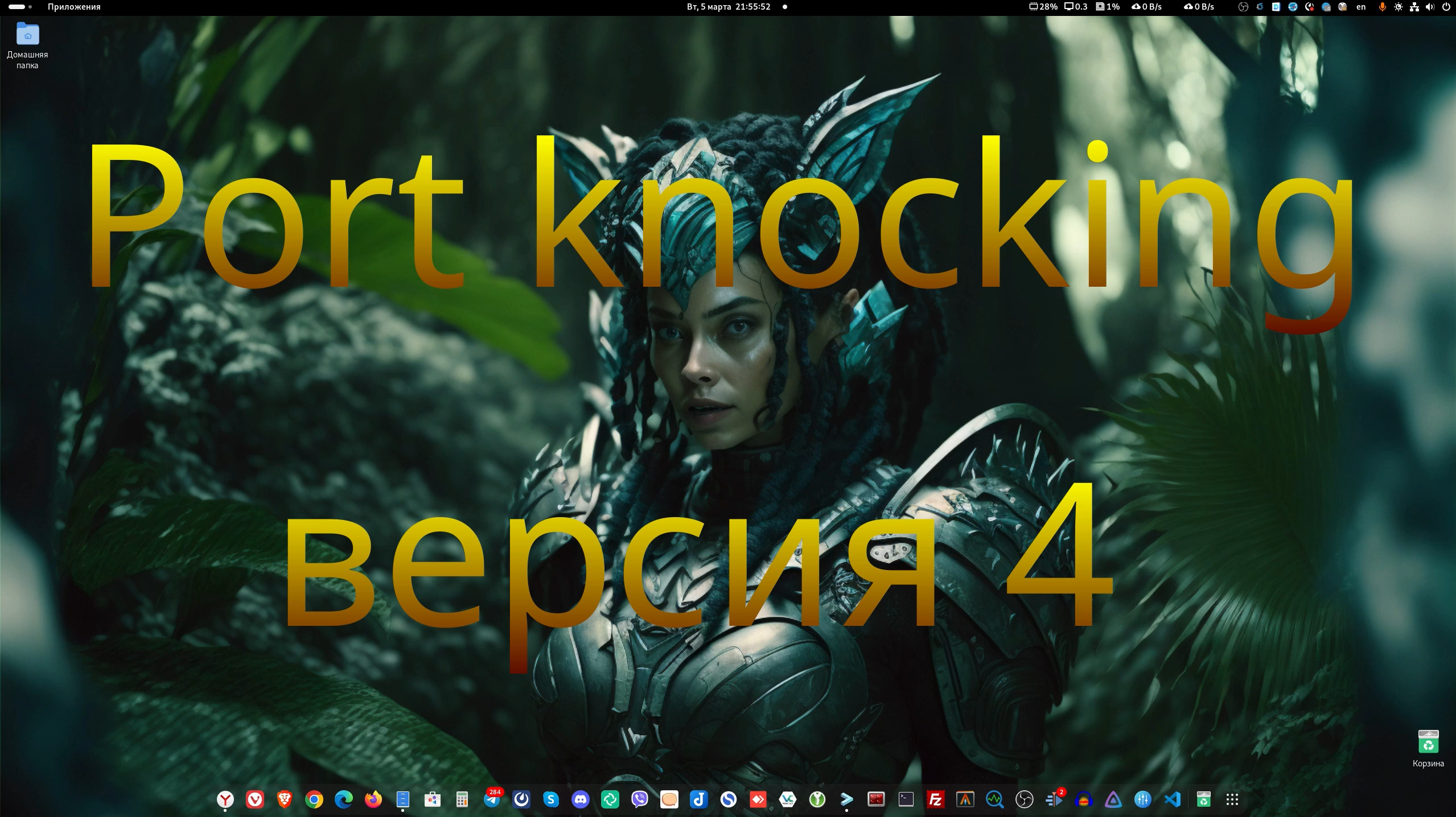Open PulseAudio volume mixer from dock
The width and height of the screenshot is (1456, 817).
coord(1142,799)
